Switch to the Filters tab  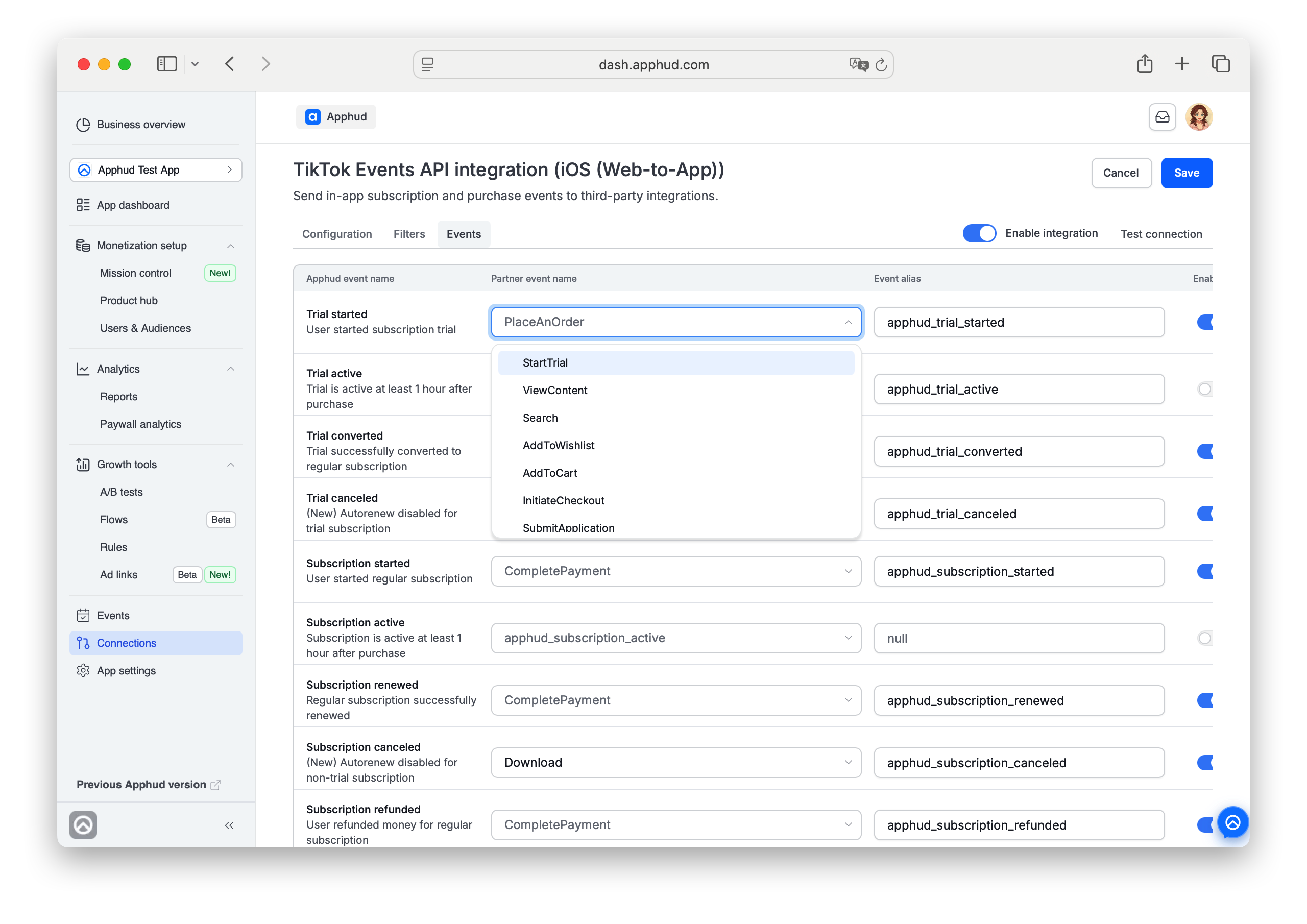point(409,234)
